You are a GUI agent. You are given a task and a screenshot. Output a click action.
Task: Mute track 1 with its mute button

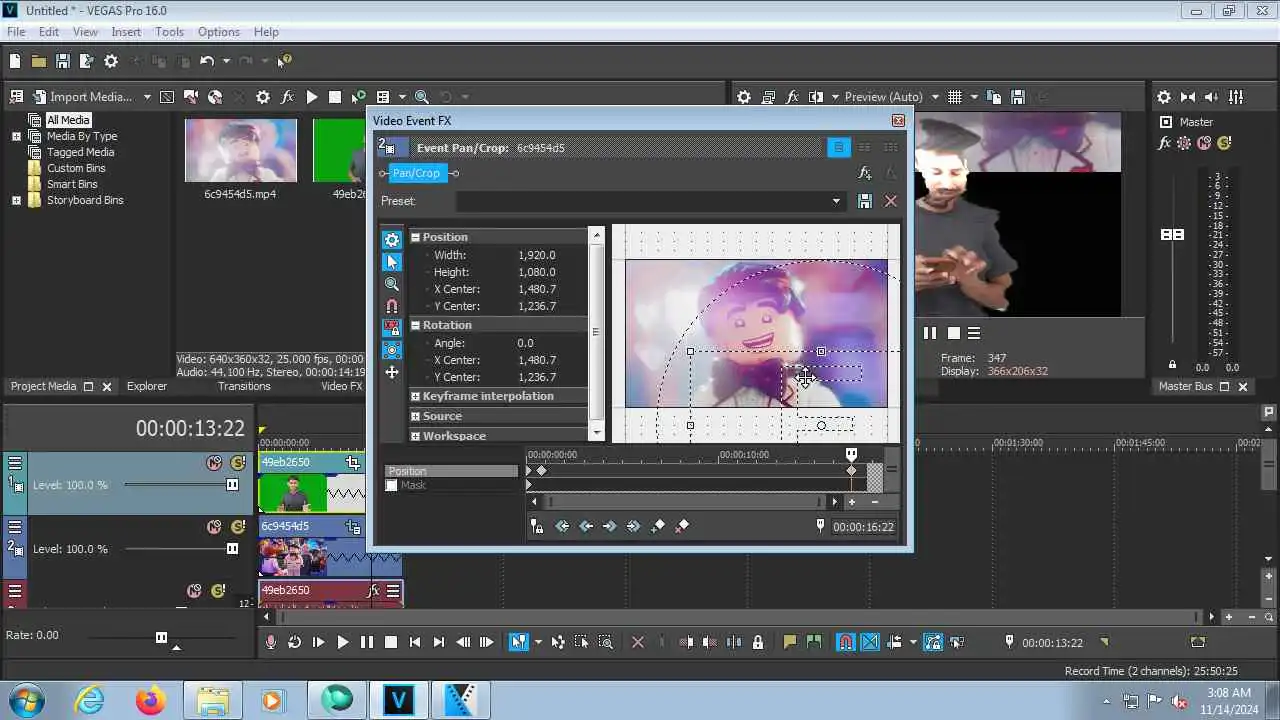click(214, 463)
